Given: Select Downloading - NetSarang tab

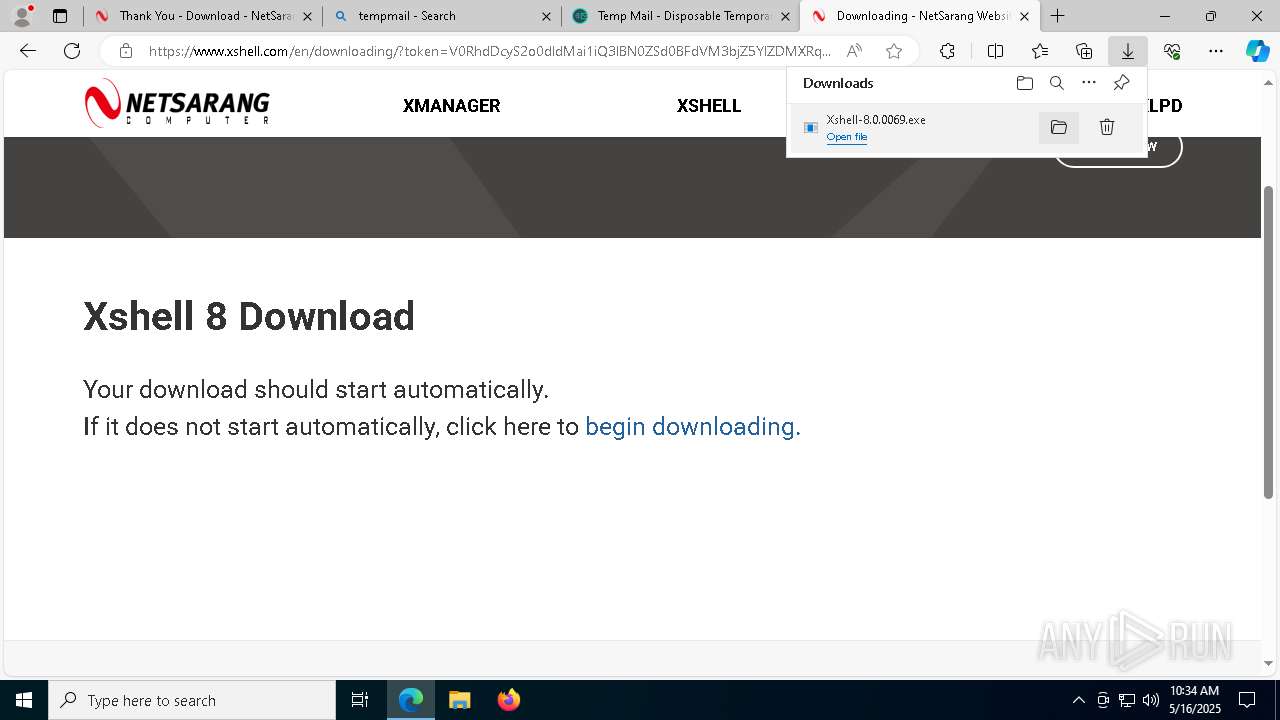Looking at the screenshot, I should 920,16.
